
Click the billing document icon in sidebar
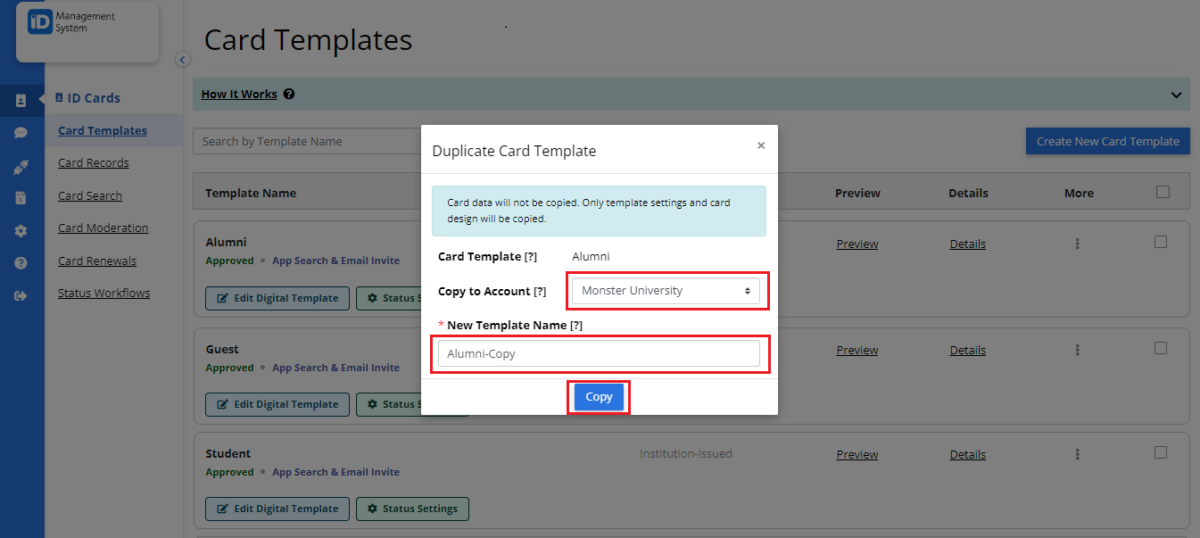[21, 198]
